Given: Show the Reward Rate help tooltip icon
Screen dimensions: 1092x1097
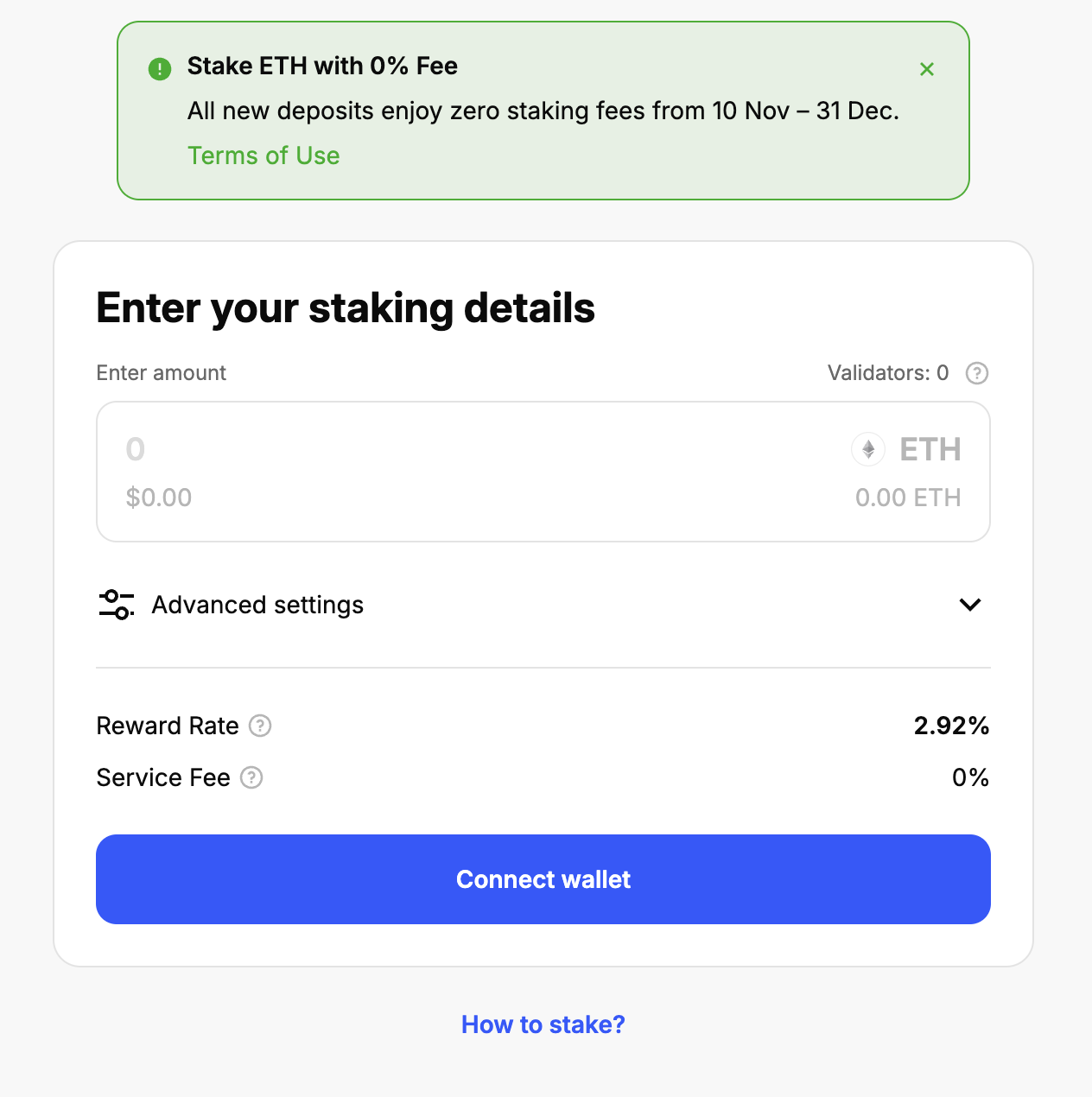Looking at the screenshot, I should (x=260, y=726).
